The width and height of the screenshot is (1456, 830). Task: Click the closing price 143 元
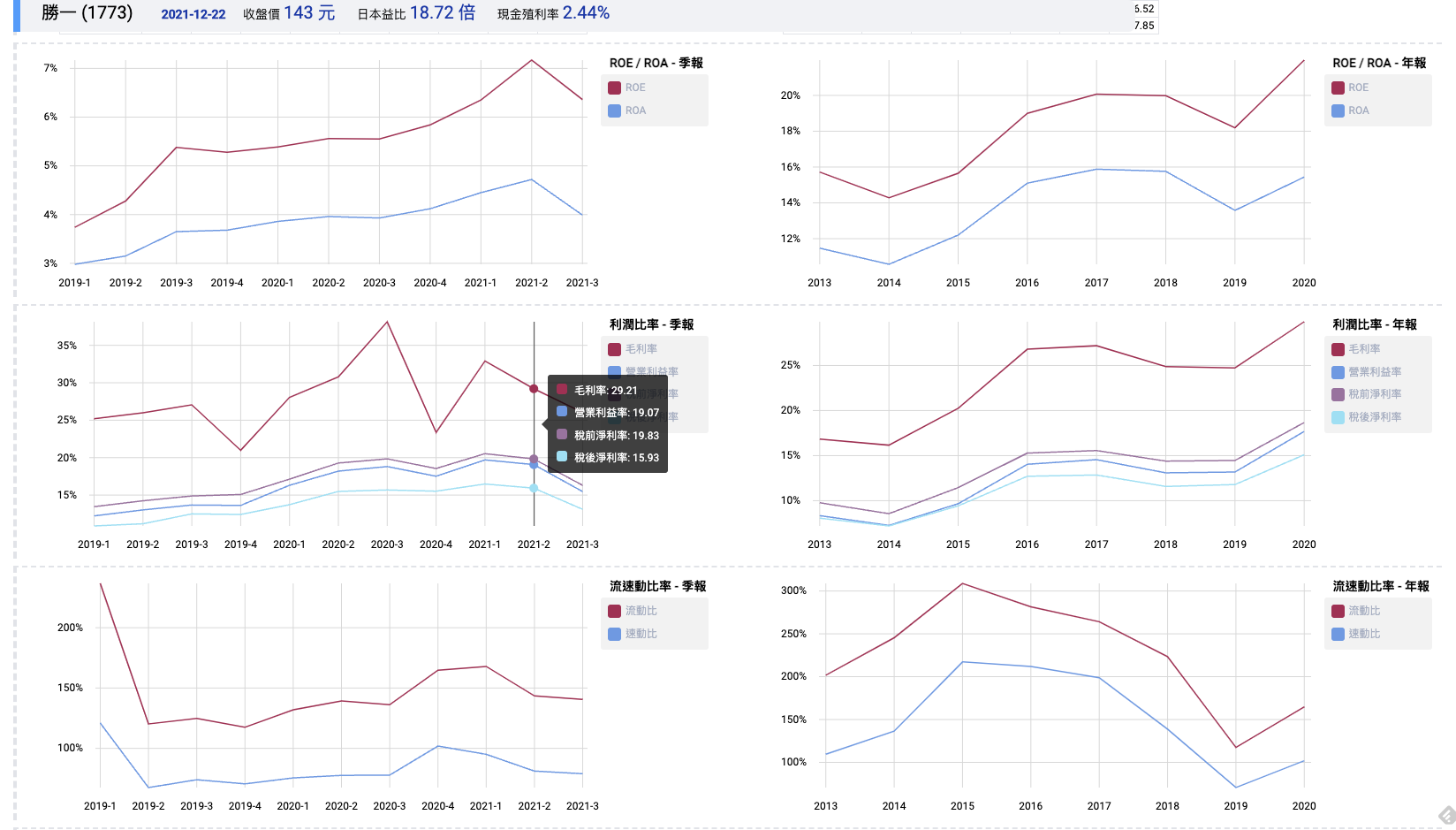309,12
